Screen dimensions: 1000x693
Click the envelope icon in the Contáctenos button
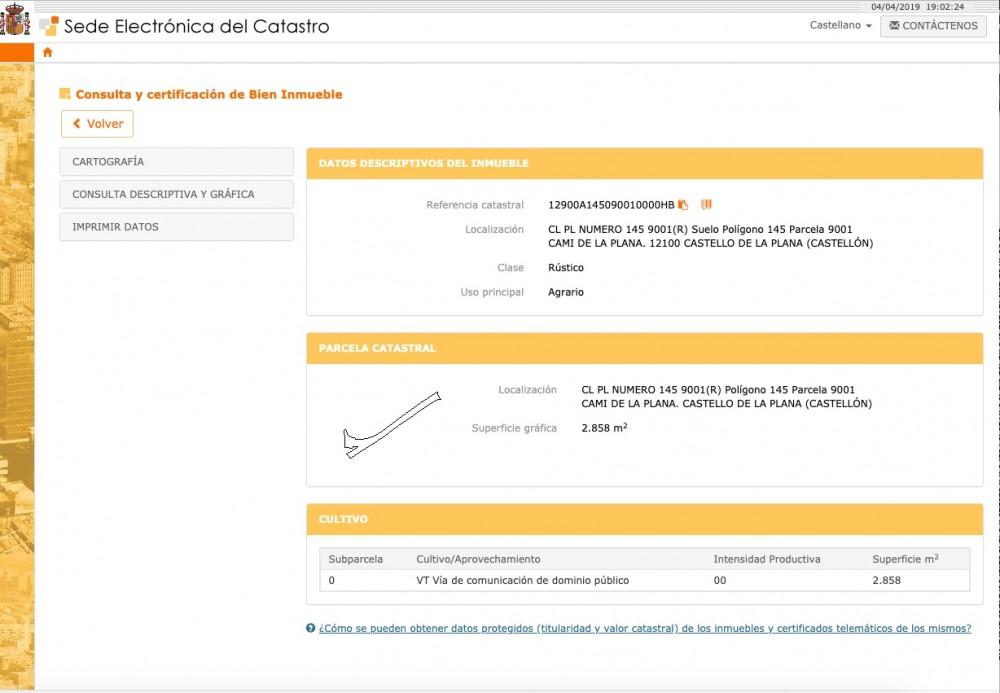[x=894, y=26]
